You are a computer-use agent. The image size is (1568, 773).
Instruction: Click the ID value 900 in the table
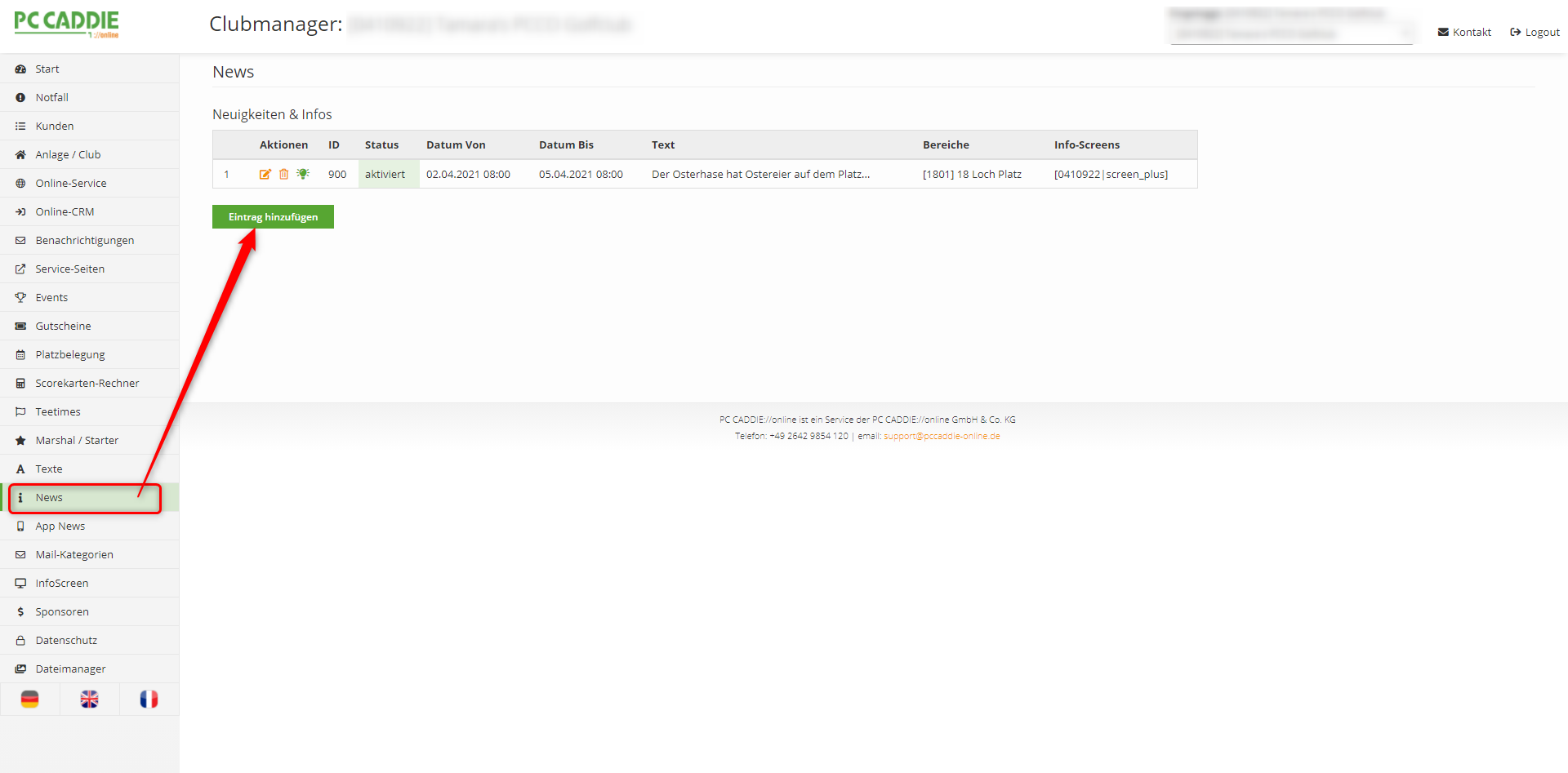337,175
